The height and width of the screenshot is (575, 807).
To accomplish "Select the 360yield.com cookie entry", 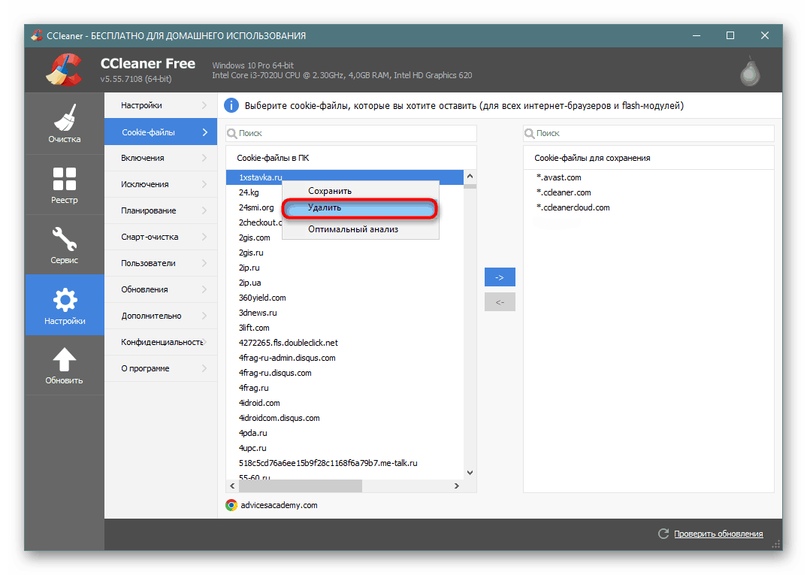I will point(262,298).
